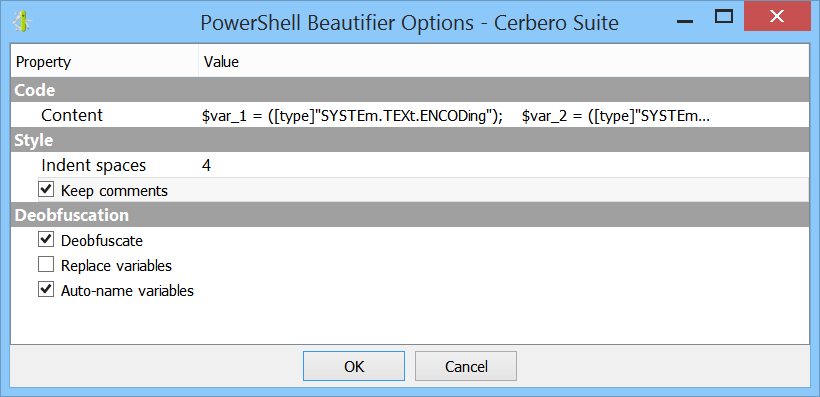Toggle the Keep comments checkbox
This screenshot has height=397, width=820.
pyautogui.click(x=46, y=190)
